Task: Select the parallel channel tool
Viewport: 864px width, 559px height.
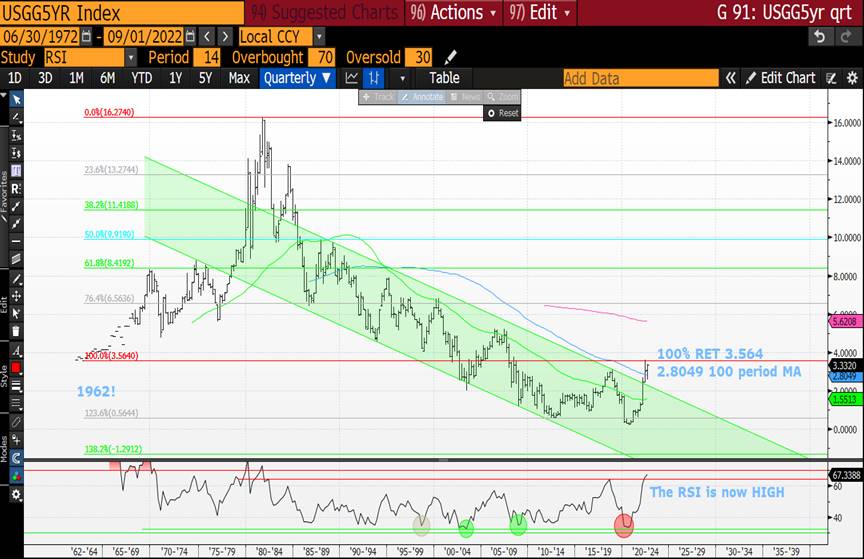Action: (17, 259)
